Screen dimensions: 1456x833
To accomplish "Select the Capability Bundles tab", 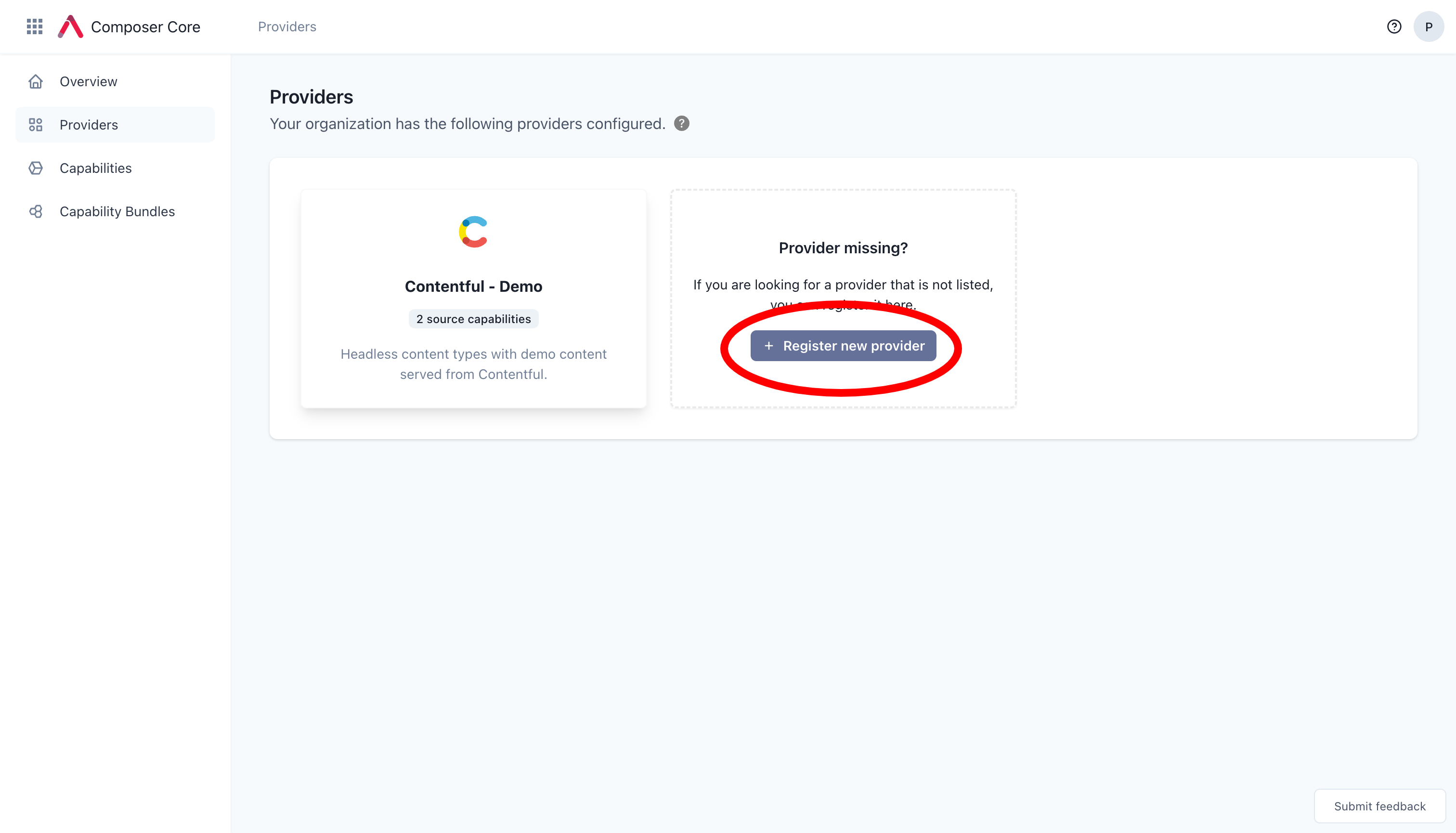I will pos(117,211).
